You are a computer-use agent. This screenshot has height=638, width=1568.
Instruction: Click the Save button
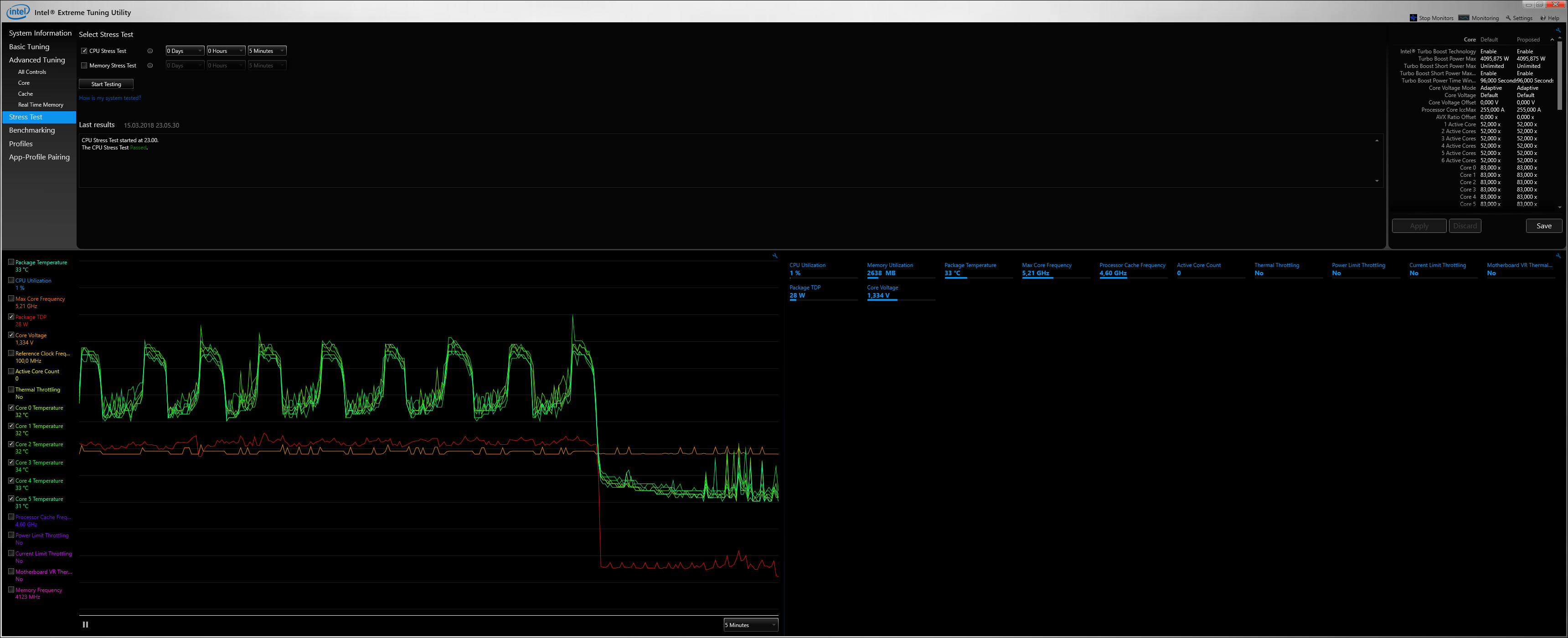pos(1544,226)
